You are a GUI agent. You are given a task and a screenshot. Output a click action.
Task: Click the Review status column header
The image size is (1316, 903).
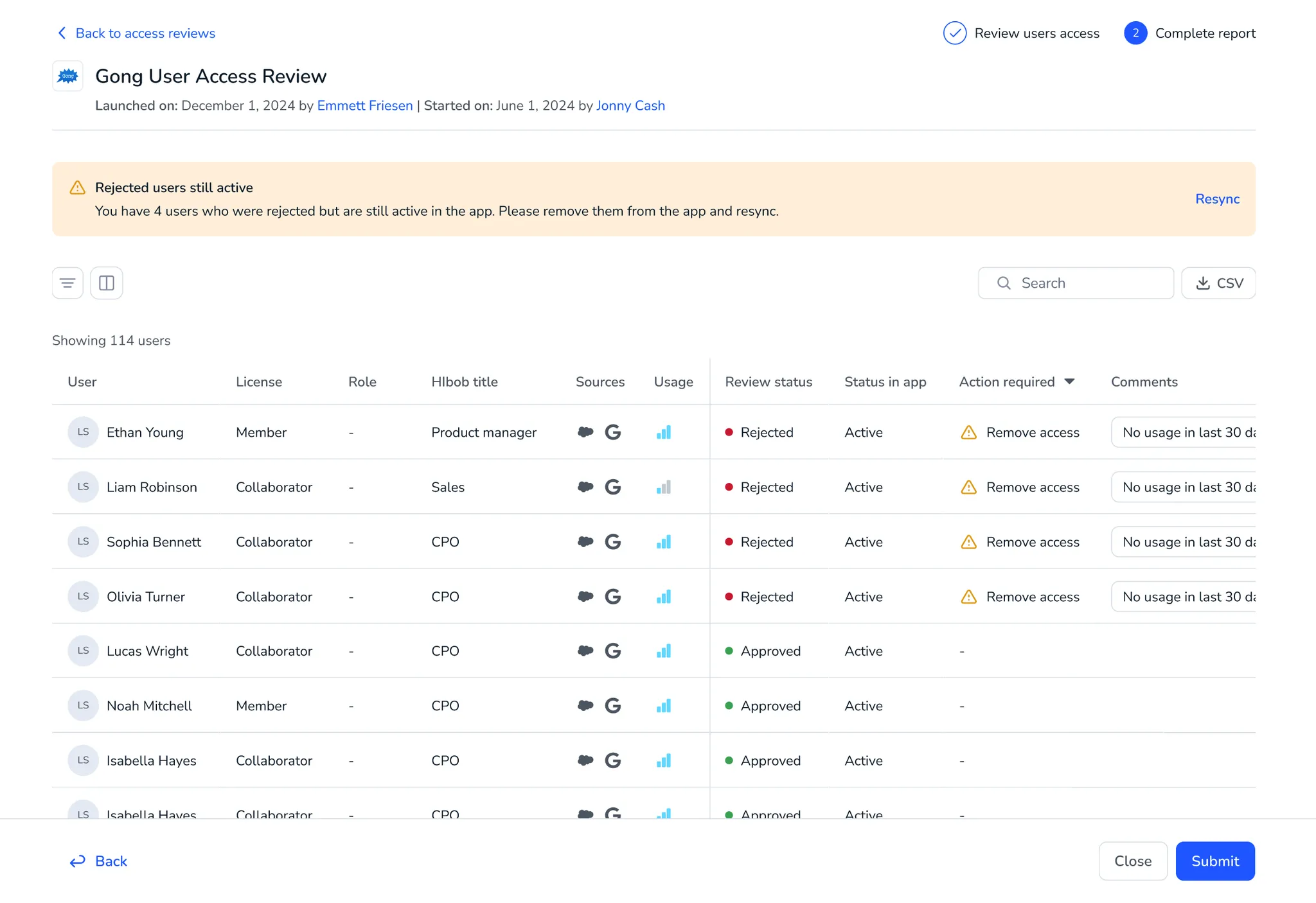coord(769,382)
